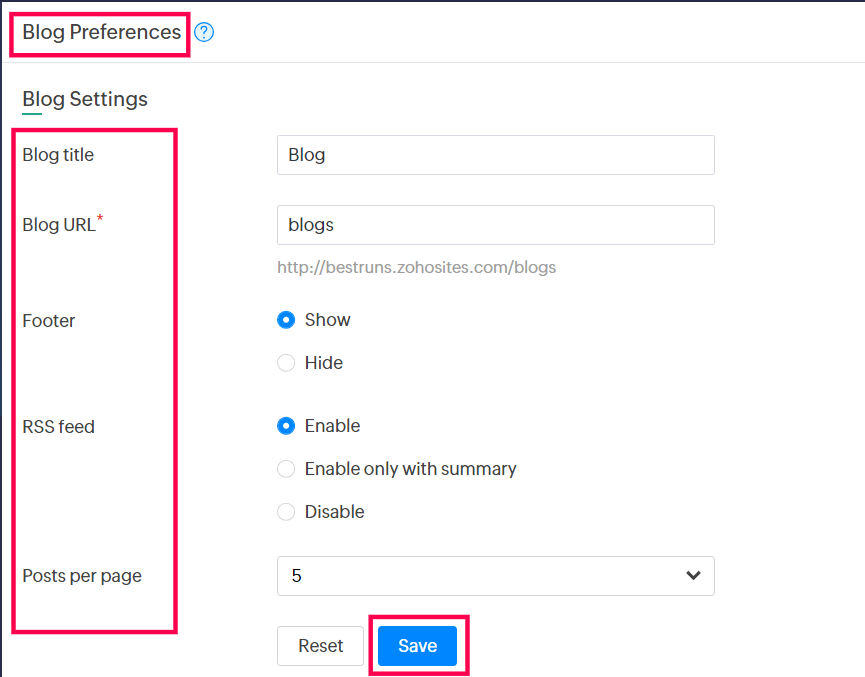The width and height of the screenshot is (865, 677).
Task: Click the bestruns.zohosites.com/blogs URL text
Action: pos(416,267)
